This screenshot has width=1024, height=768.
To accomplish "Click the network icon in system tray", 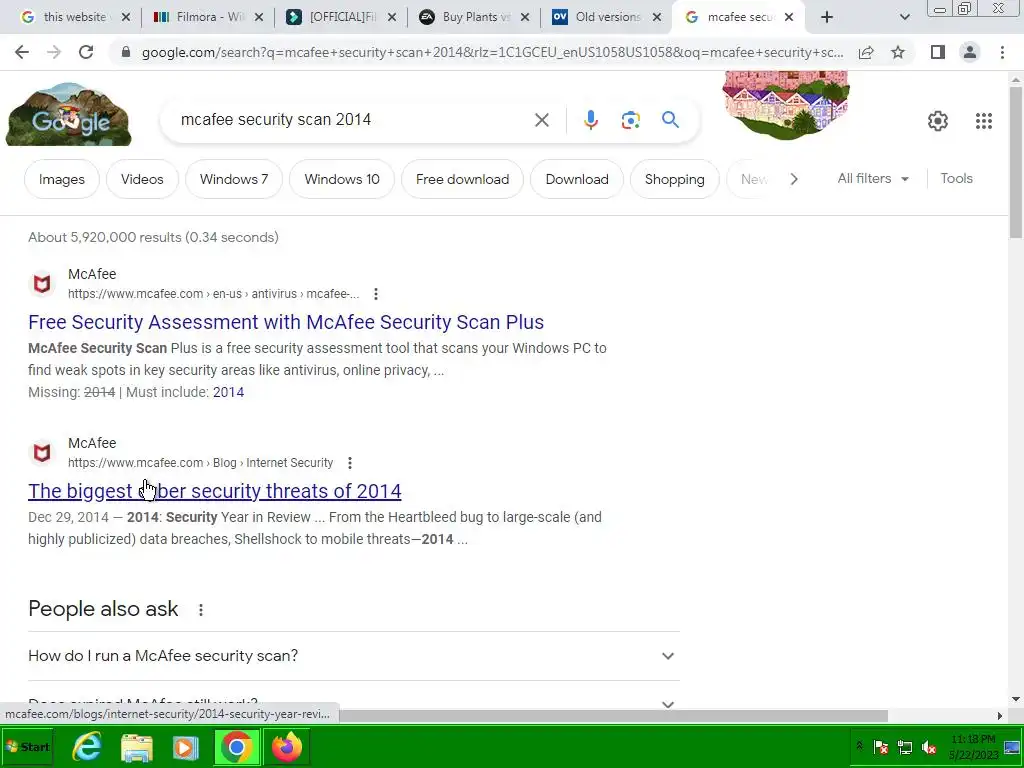I will [x=904, y=747].
